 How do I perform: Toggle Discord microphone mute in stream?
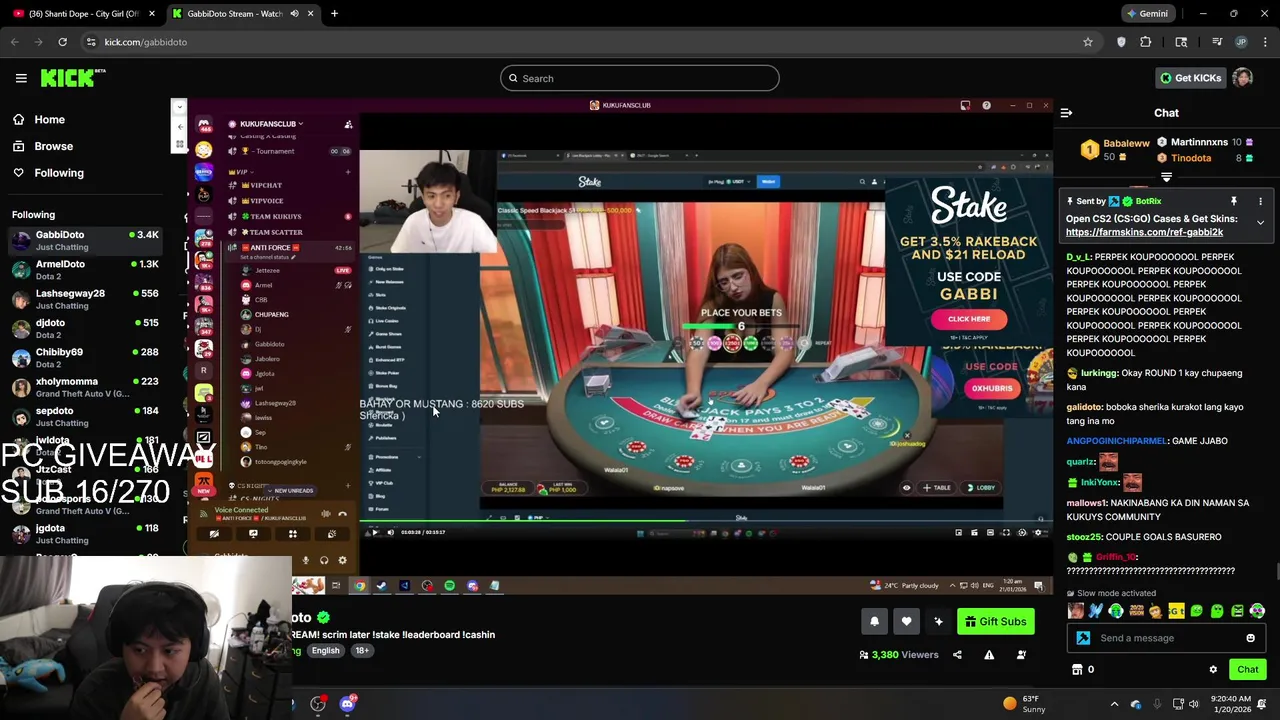point(305,560)
